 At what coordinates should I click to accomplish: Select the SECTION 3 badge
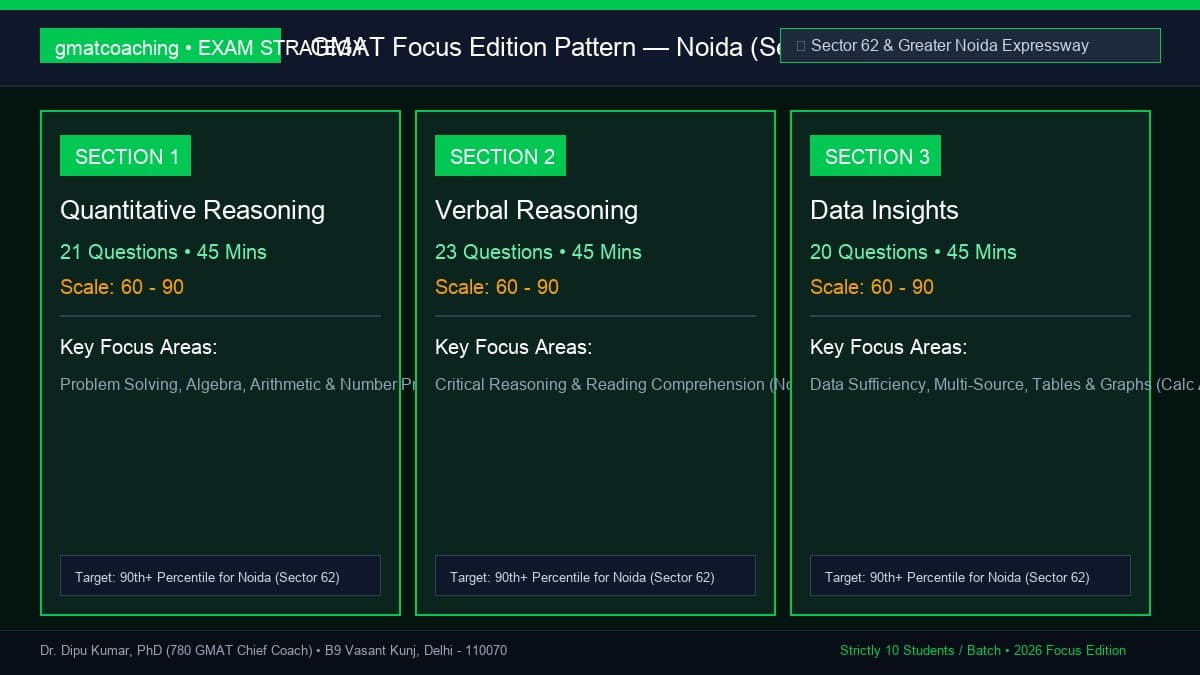875,156
